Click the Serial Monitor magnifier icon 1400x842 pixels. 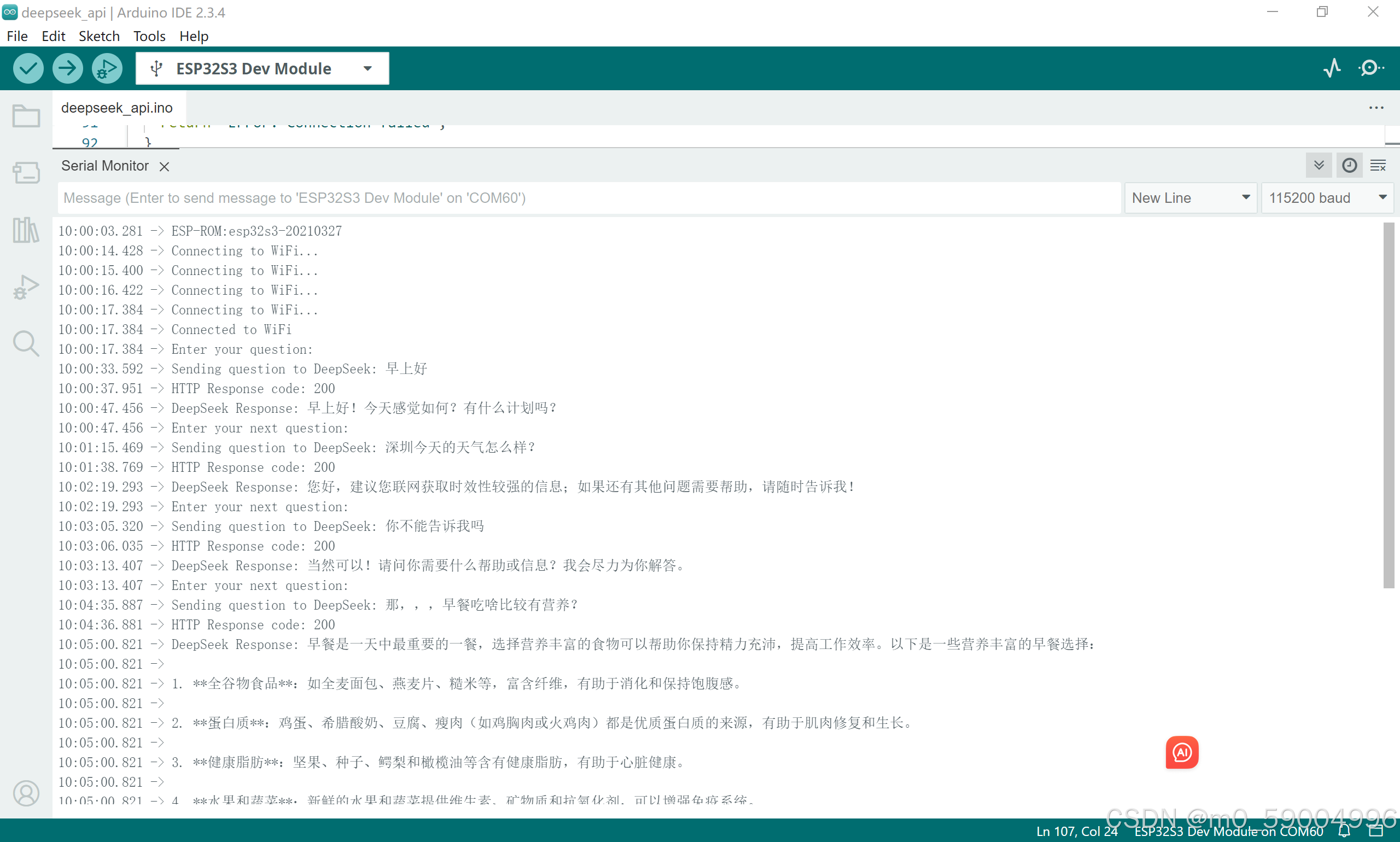pyautogui.click(x=1371, y=68)
